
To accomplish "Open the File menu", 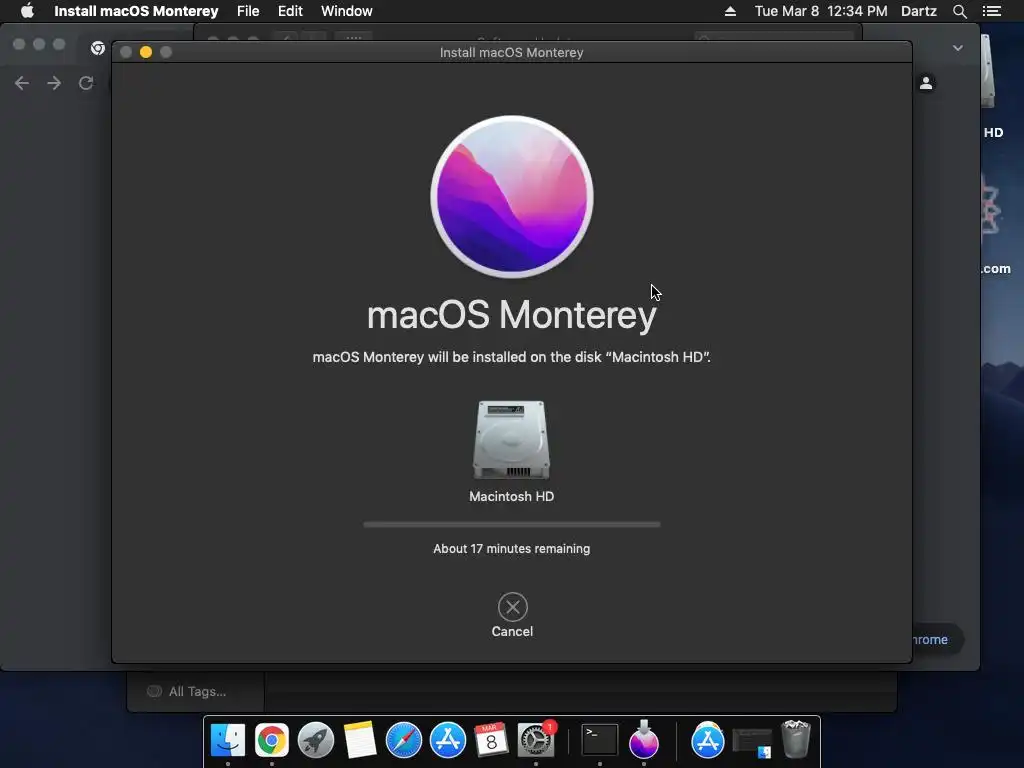I will pos(248,11).
